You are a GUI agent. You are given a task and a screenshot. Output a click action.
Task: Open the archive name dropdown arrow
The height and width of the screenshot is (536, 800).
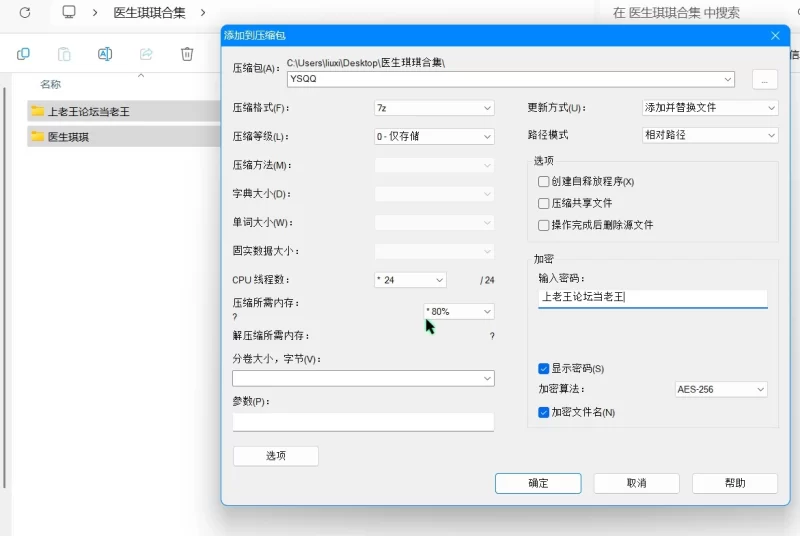pyautogui.click(x=728, y=79)
